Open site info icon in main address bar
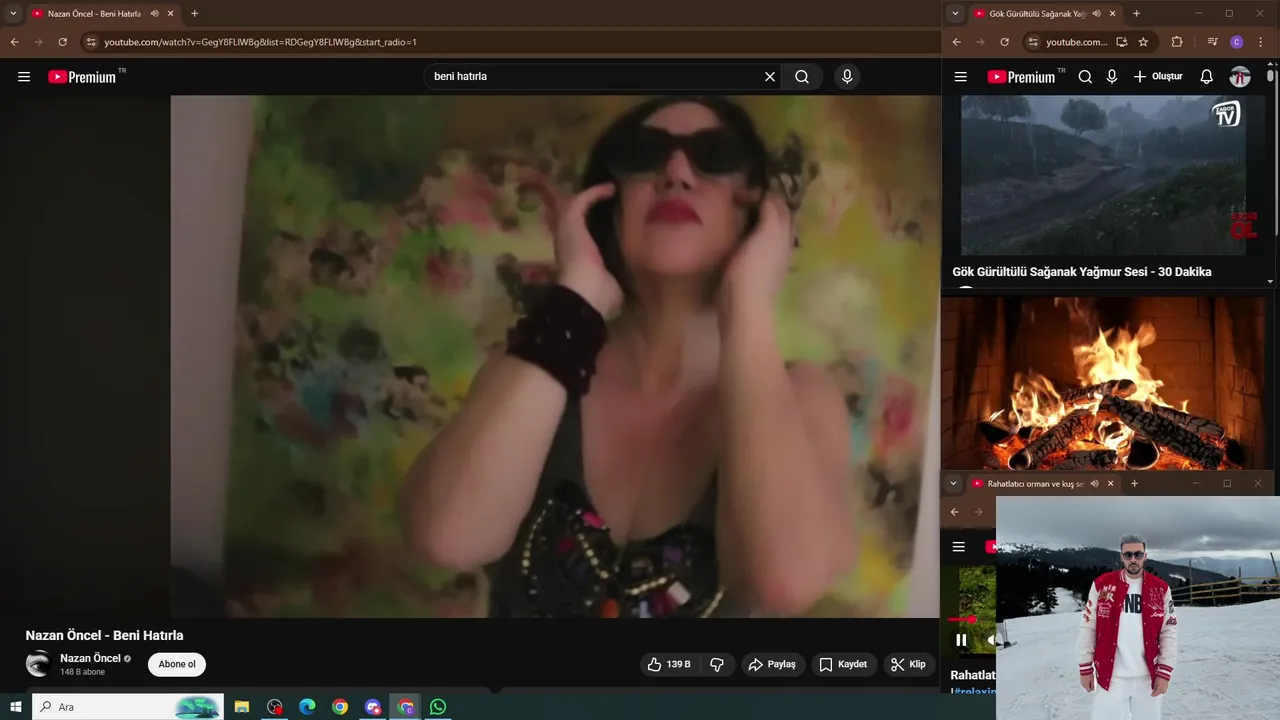Viewport: 1280px width, 720px height. point(91,42)
